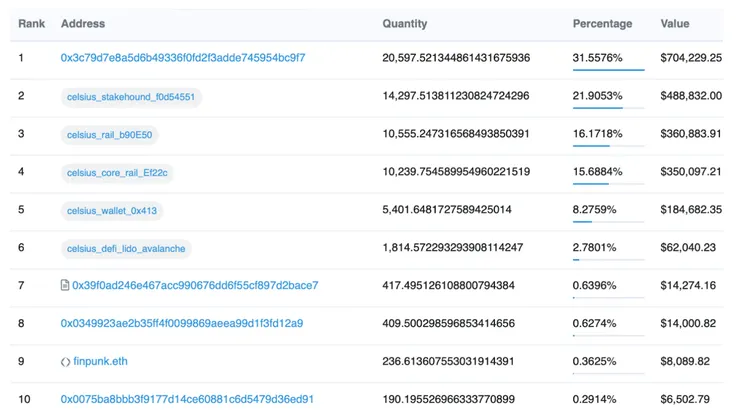The height and width of the screenshot is (410, 740).
Task: Click the $704,229.25 value cell
Action: coord(691,58)
